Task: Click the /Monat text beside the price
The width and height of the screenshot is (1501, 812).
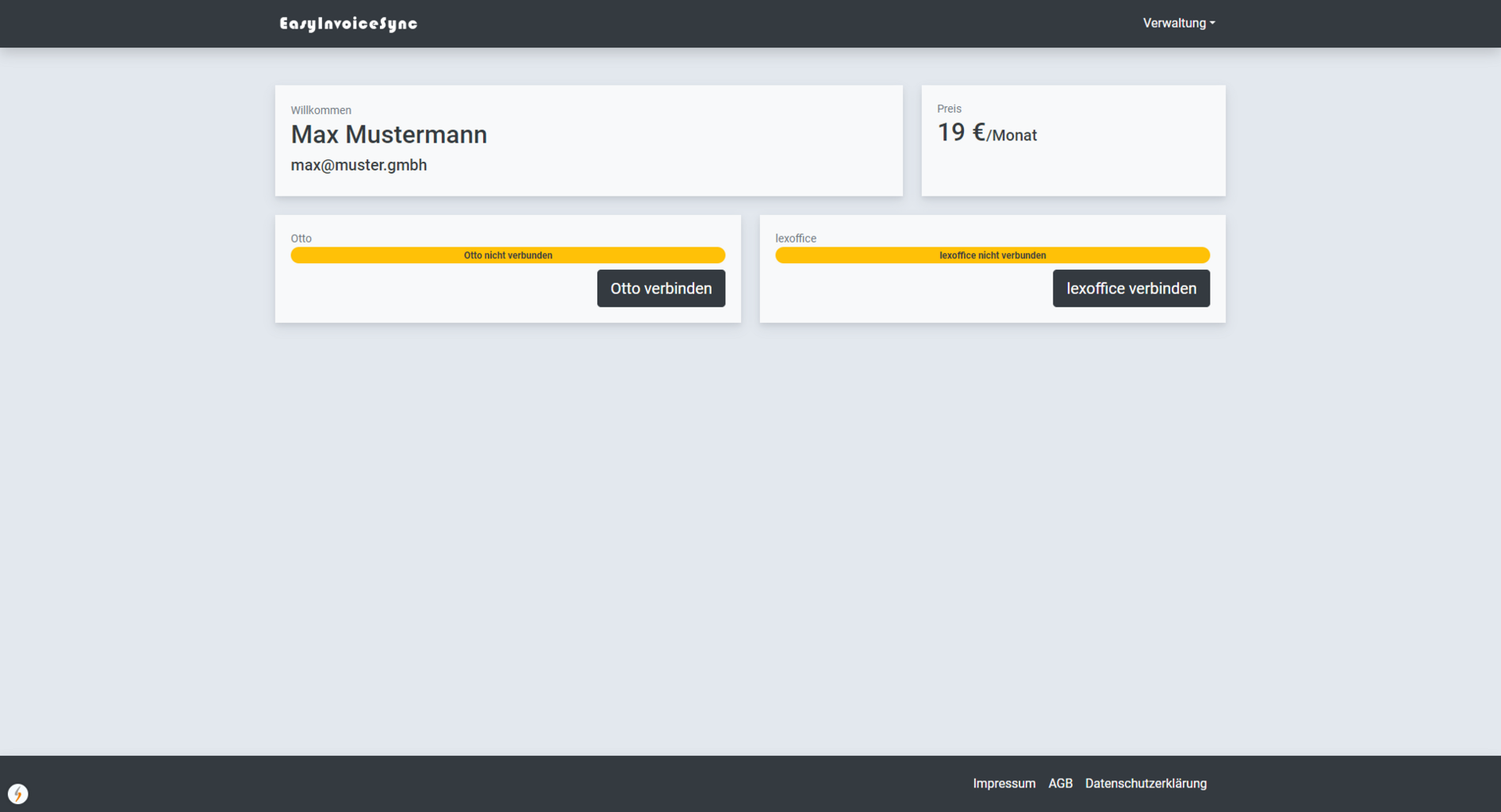Action: pyautogui.click(x=1012, y=136)
